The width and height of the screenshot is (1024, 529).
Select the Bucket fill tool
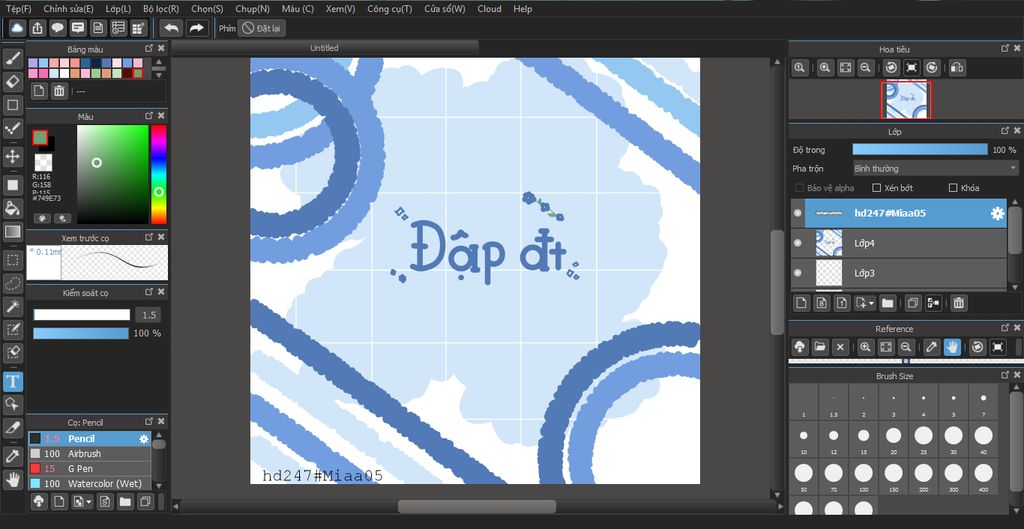(13, 208)
